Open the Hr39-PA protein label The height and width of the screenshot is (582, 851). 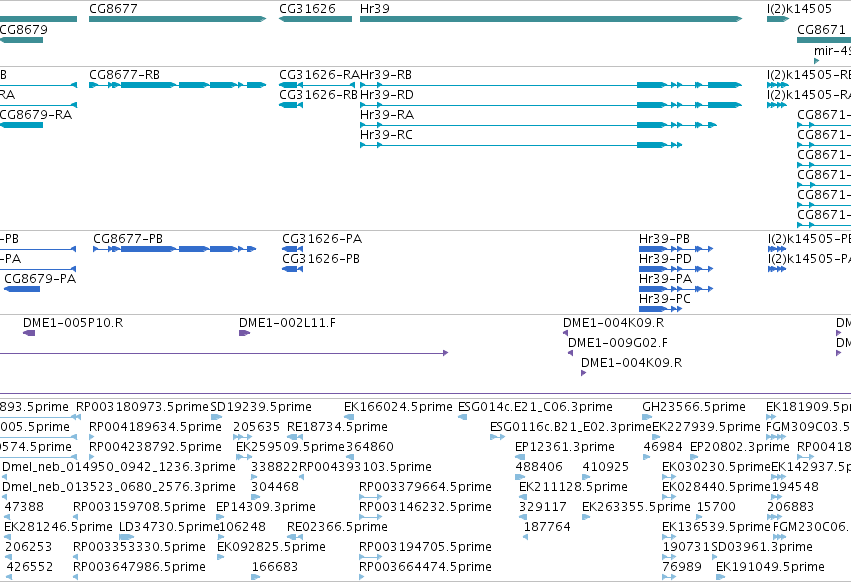coord(665,279)
